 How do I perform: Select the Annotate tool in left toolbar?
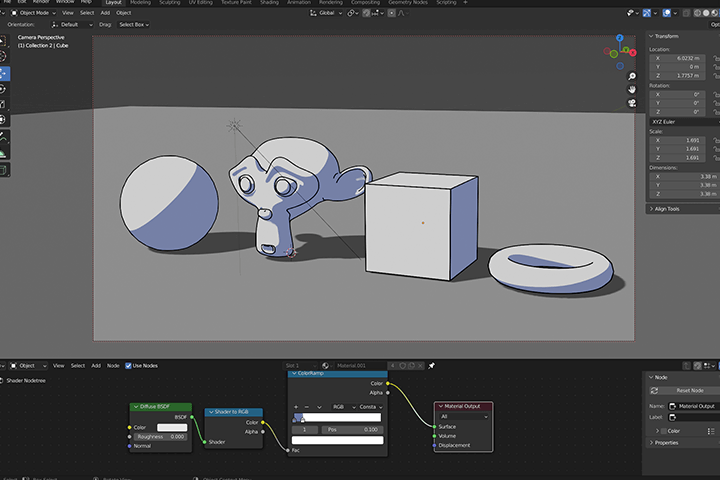(4, 137)
